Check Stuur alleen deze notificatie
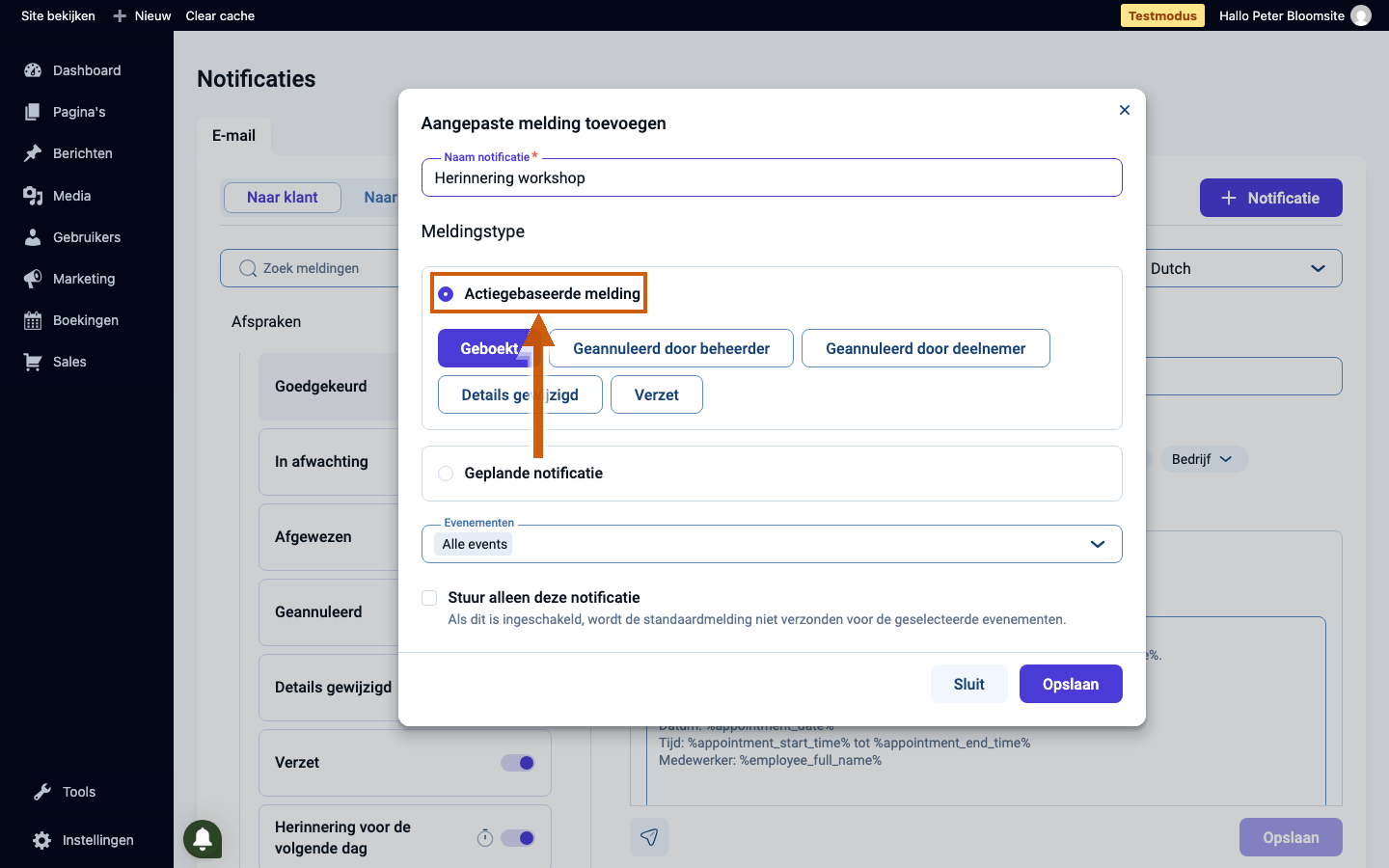This screenshot has width=1389, height=868. pyautogui.click(x=429, y=598)
